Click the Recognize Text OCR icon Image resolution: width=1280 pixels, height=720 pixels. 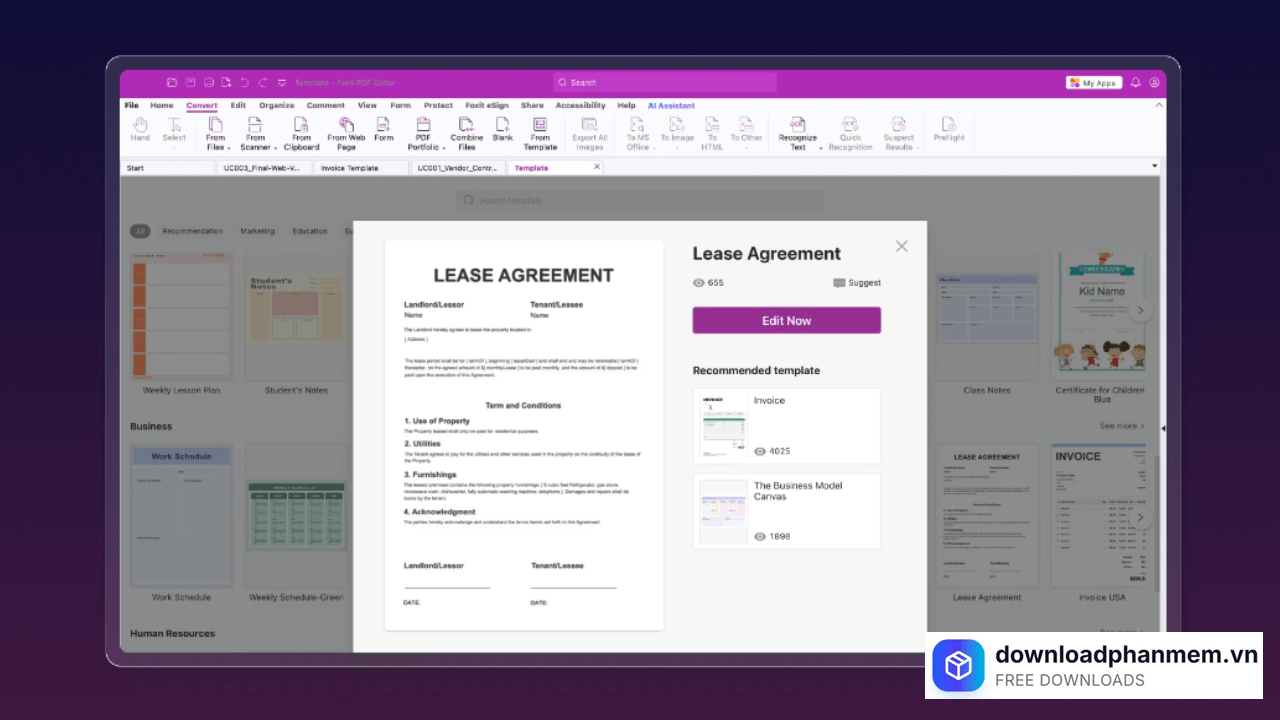click(797, 125)
